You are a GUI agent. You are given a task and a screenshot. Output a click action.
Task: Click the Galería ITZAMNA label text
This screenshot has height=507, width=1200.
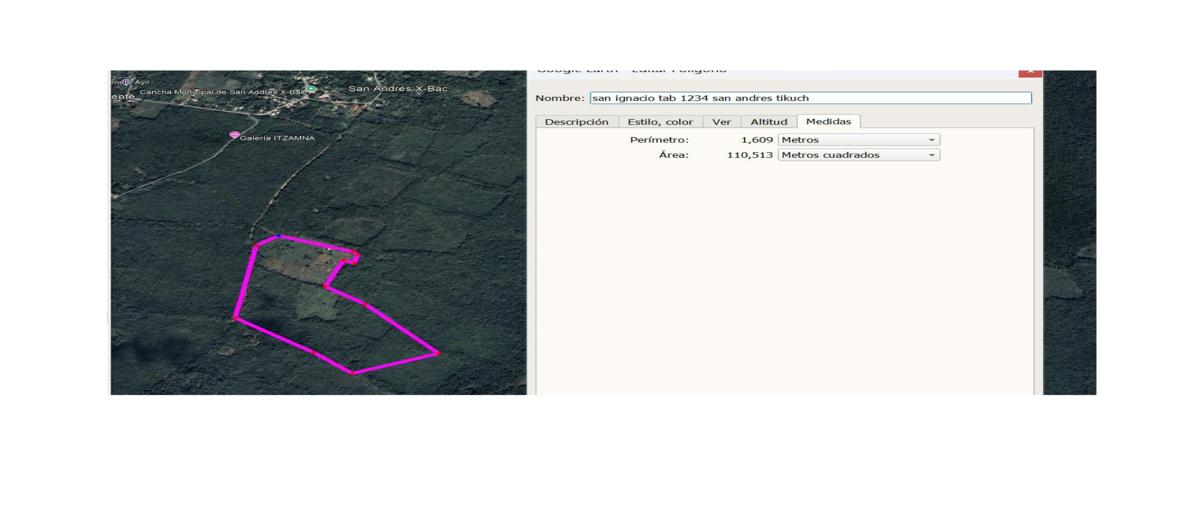tap(277, 137)
